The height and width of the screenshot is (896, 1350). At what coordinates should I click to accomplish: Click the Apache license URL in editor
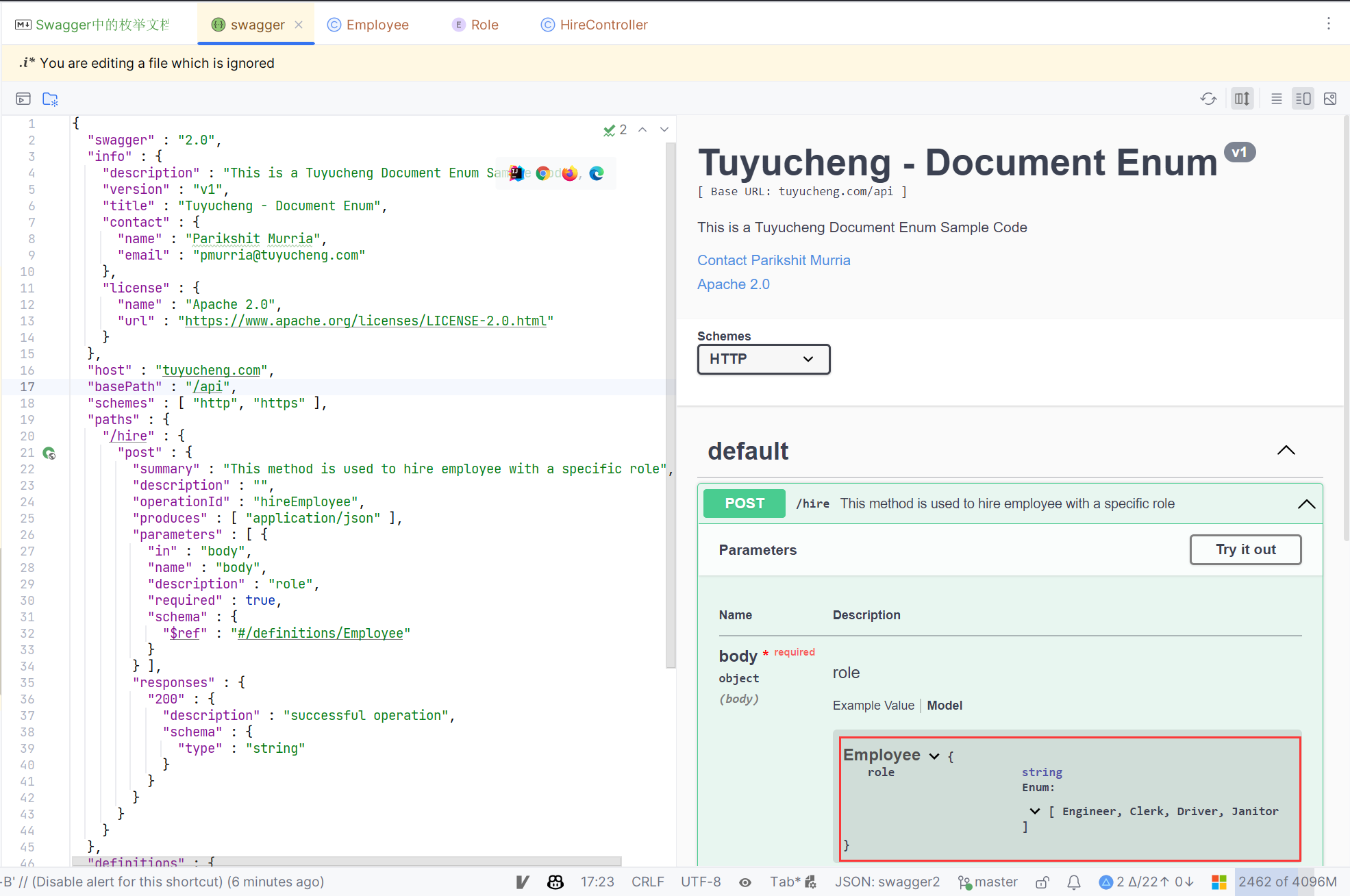pyautogui.click(x=366, y=321)
